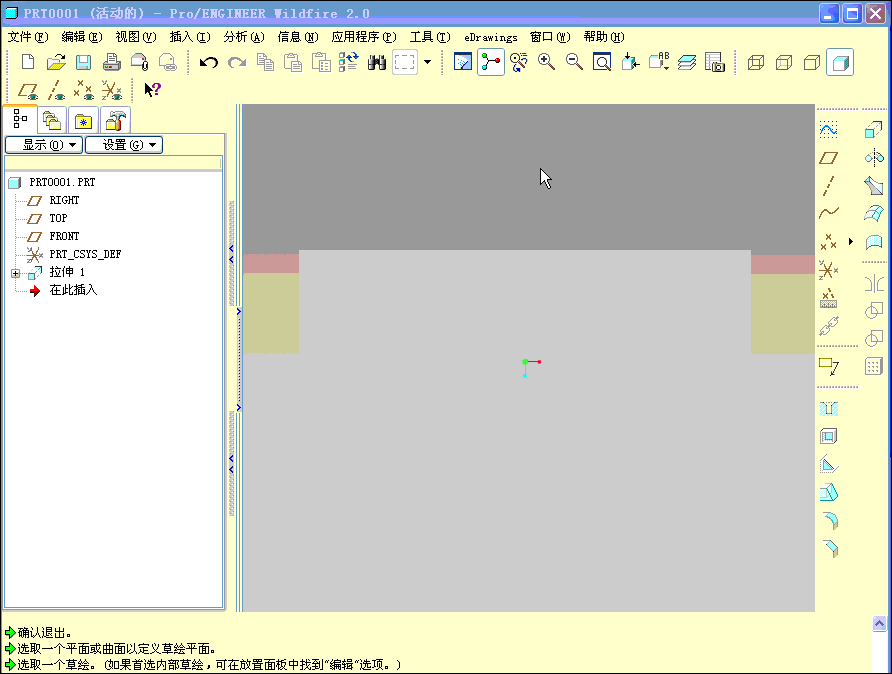This screenshot has height=674, width=892.
Task: Open the 工具(T) menu
Action: point(430,37)
